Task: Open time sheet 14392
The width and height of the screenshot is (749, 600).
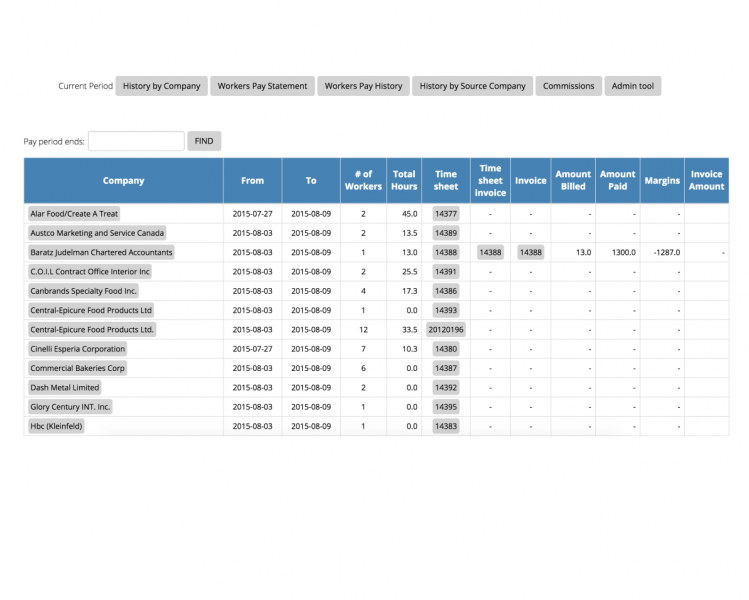Action: click(x=446, y=387)
